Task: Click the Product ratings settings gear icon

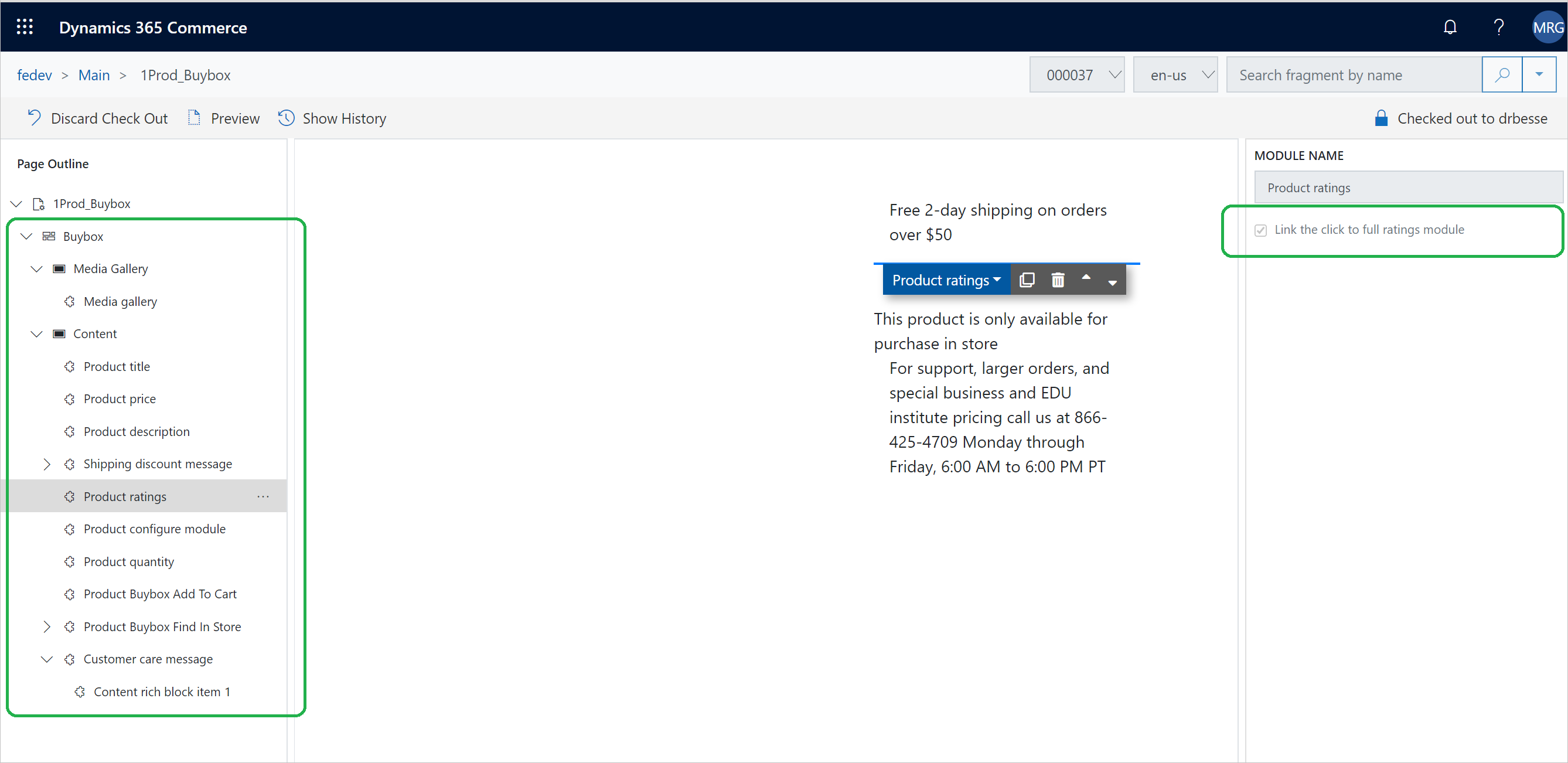Action: click(x=69, y=495)
